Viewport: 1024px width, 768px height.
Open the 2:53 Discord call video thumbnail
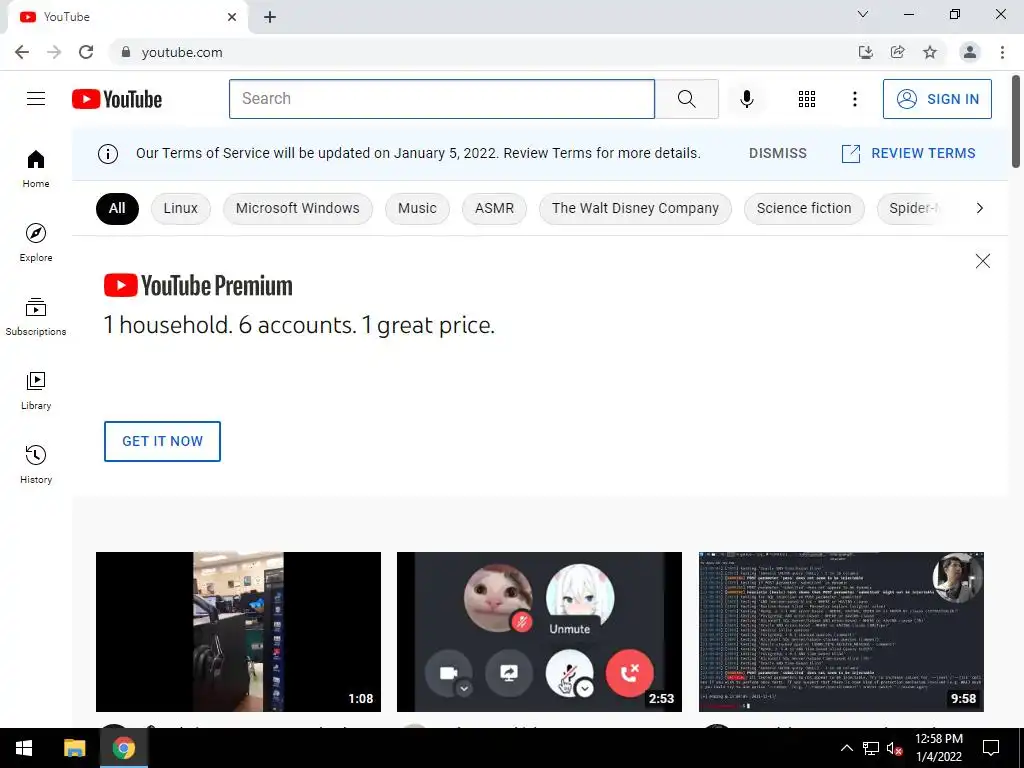coord(539,632)
